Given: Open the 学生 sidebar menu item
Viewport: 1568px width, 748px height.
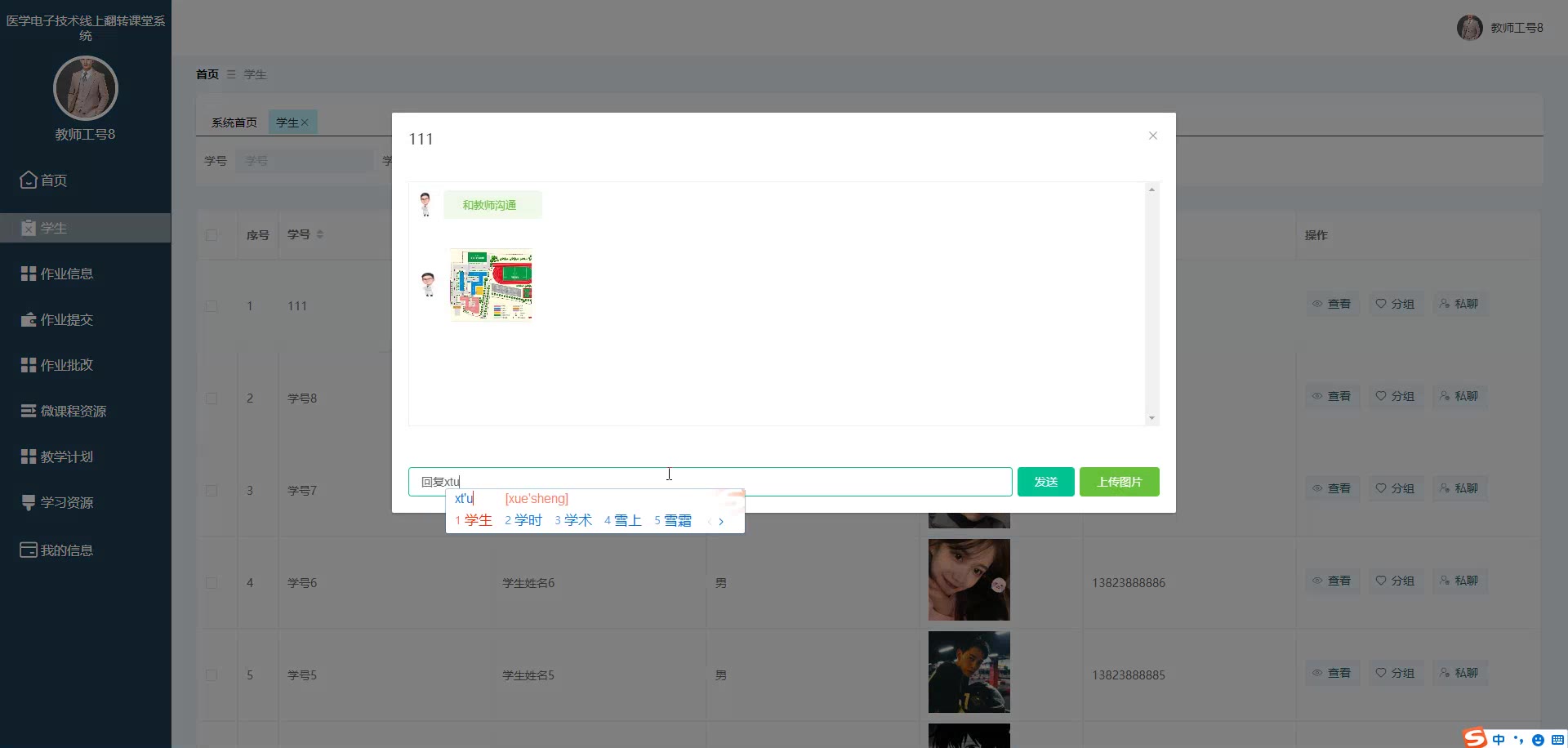Looking at the screenshot, I should point(85,228).
